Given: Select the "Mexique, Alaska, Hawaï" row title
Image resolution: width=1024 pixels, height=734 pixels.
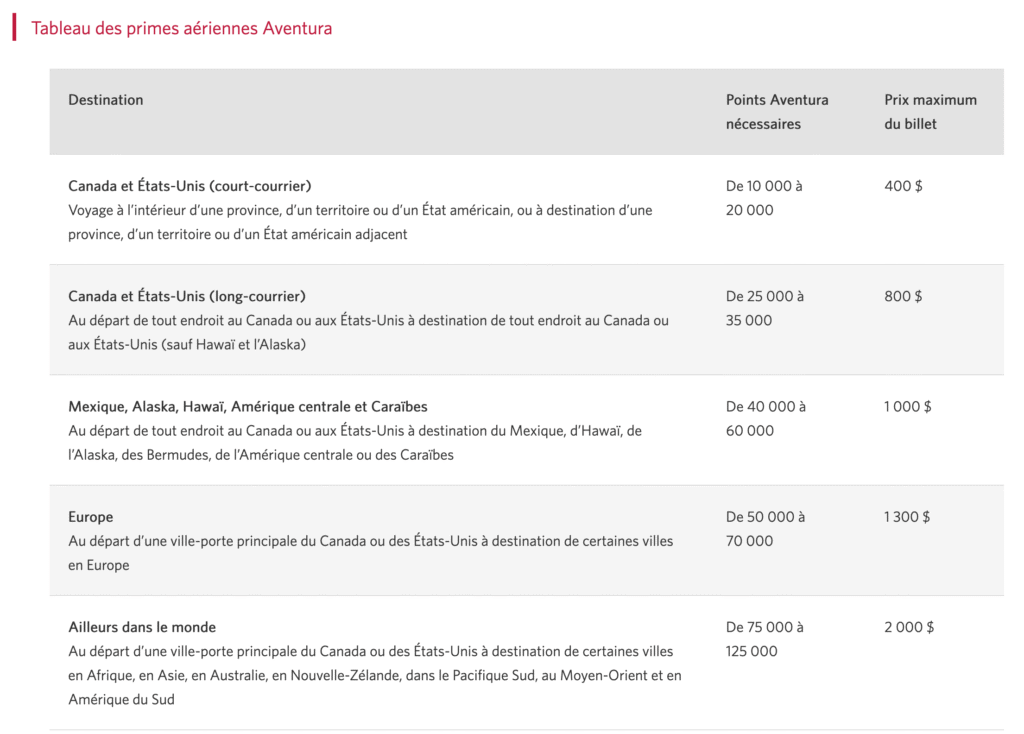Looking at the screenshot, I should [x=248, y=407].
